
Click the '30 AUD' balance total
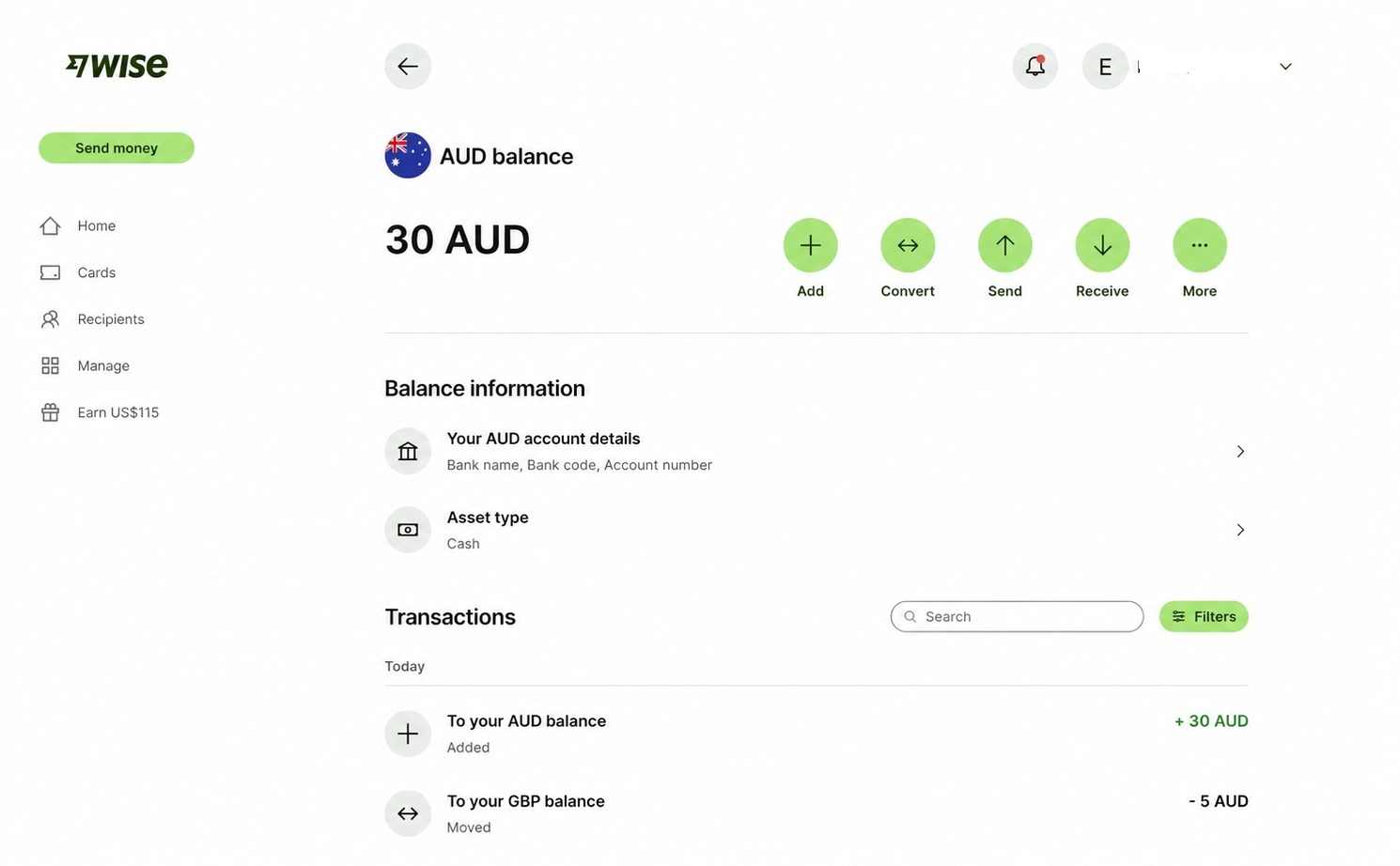(458, 240)
